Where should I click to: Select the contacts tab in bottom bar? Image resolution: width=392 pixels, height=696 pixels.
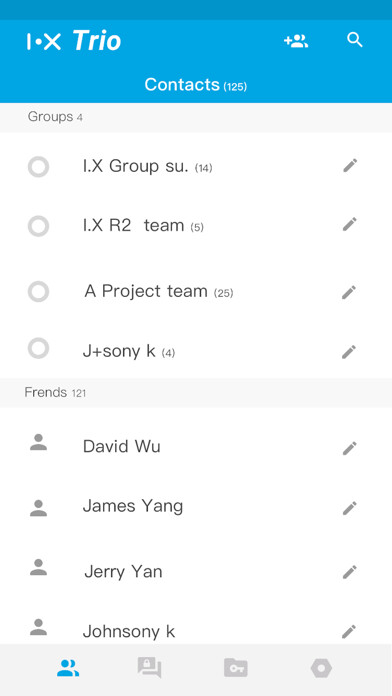[68, 668]
